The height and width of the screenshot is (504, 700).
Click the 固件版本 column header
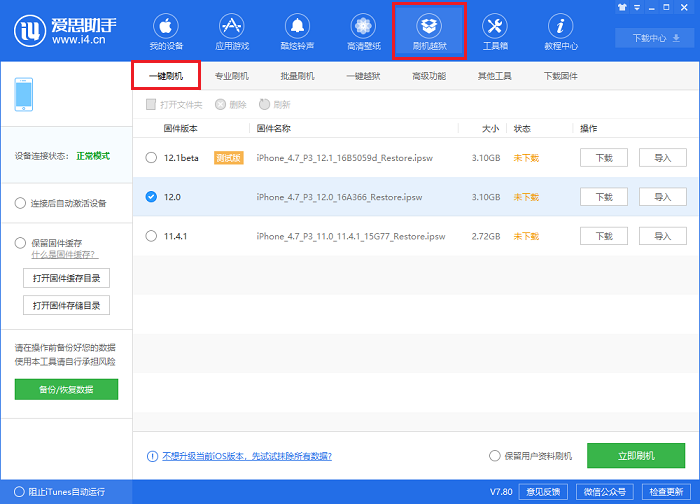click(180, 129)
